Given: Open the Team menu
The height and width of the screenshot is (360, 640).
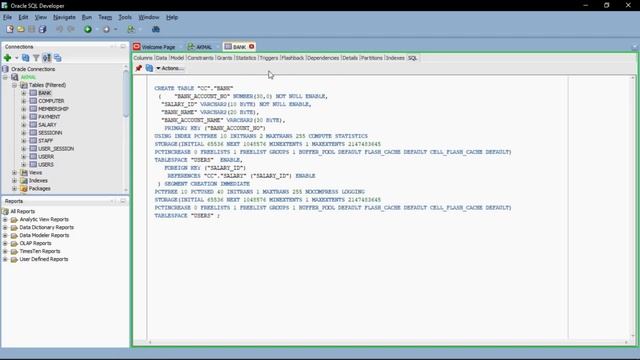Looking at the screenshot, I should (105, 17).
